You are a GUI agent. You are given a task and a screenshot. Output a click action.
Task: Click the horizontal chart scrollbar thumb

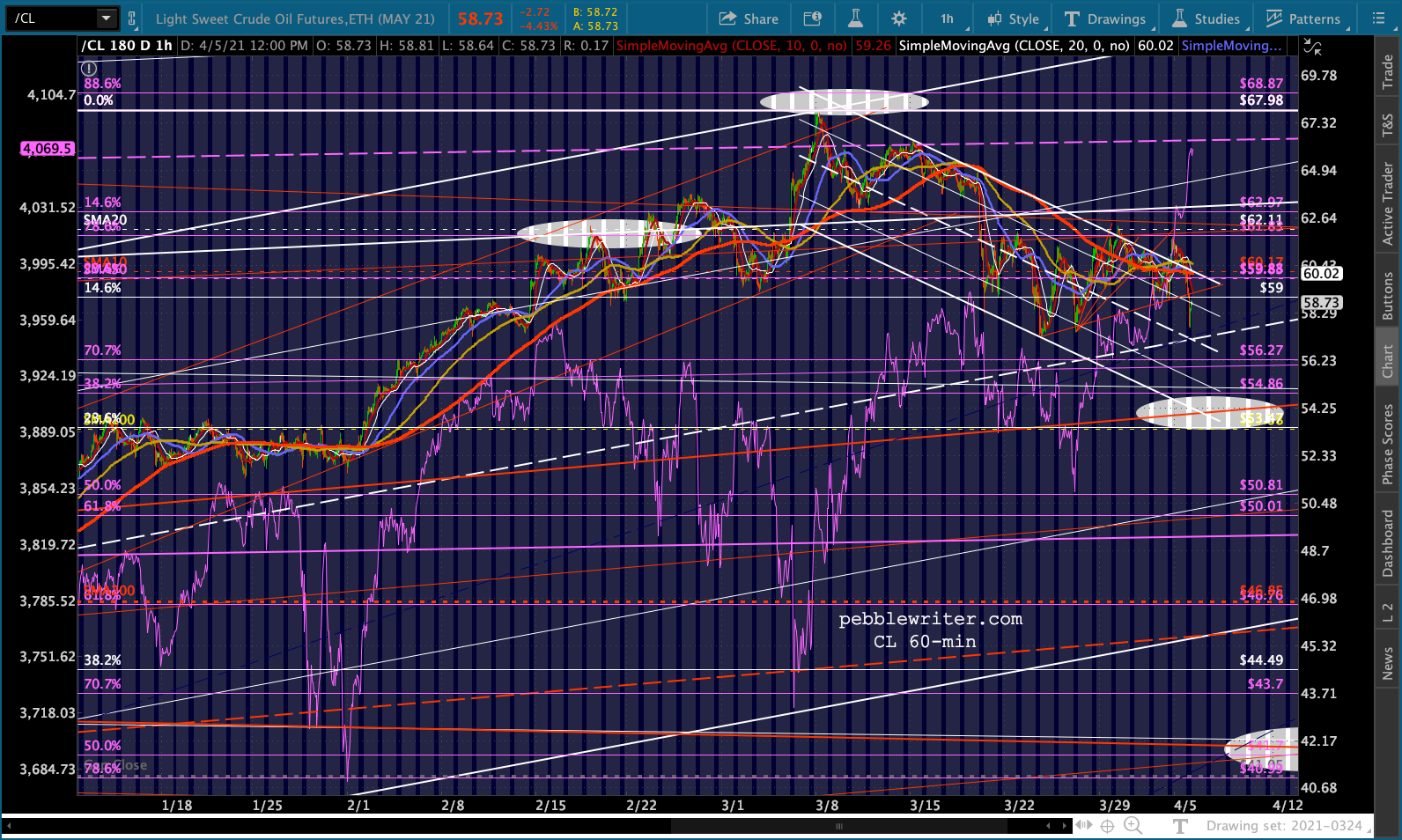pyautogui.click(x=839, y=826)
